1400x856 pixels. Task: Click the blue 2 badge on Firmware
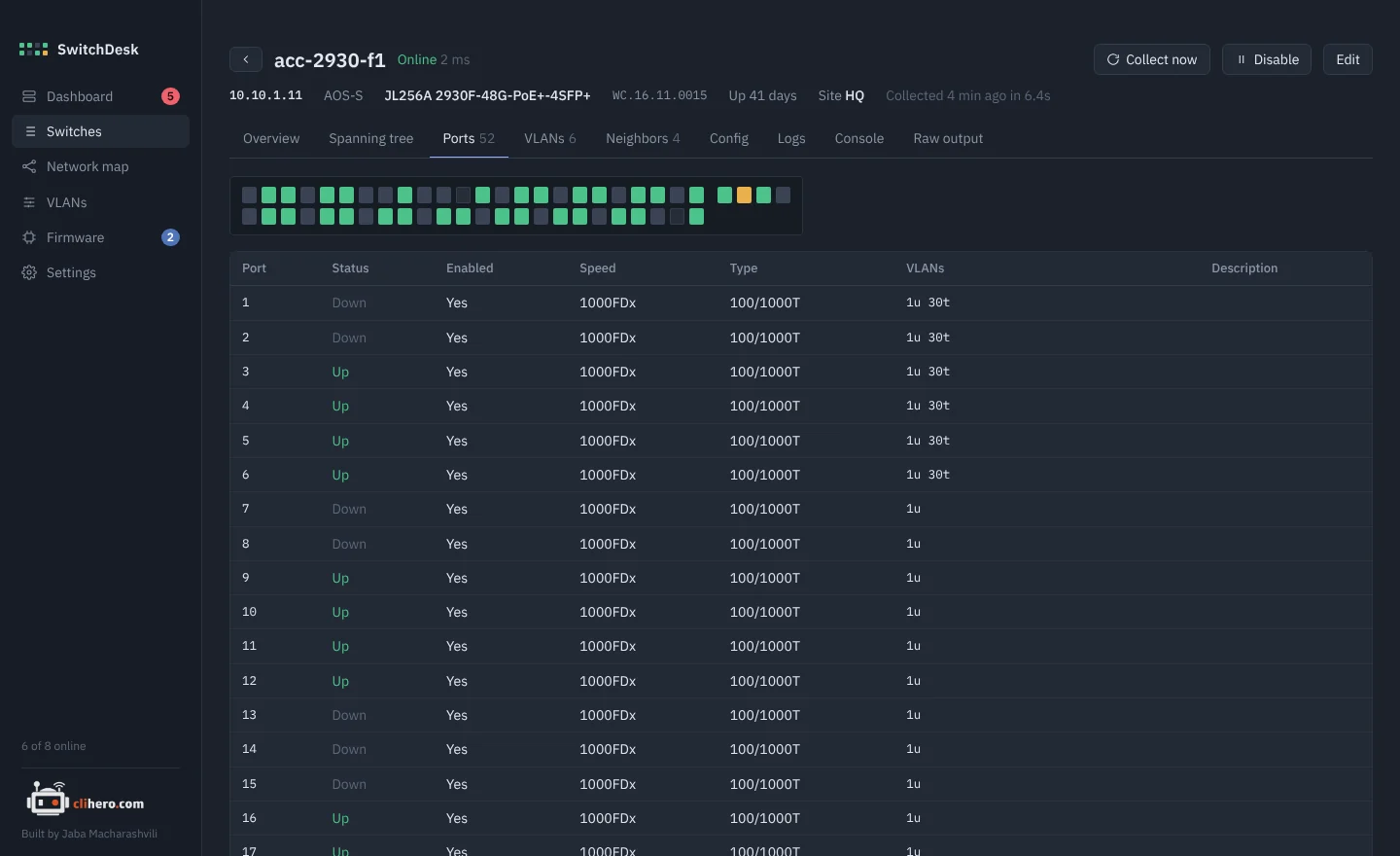tap(170, 237)
